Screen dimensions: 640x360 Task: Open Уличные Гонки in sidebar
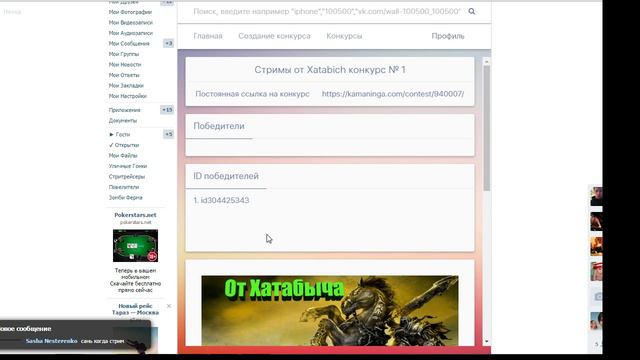128,166
